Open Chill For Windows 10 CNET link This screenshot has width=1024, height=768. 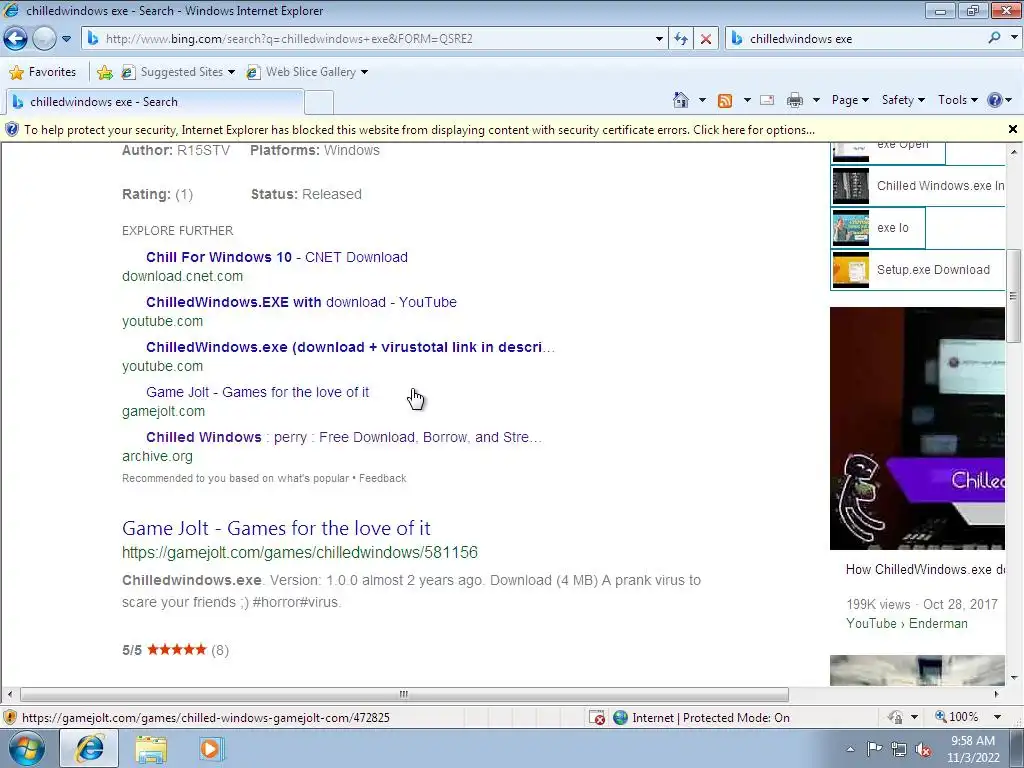coord(277,257)
